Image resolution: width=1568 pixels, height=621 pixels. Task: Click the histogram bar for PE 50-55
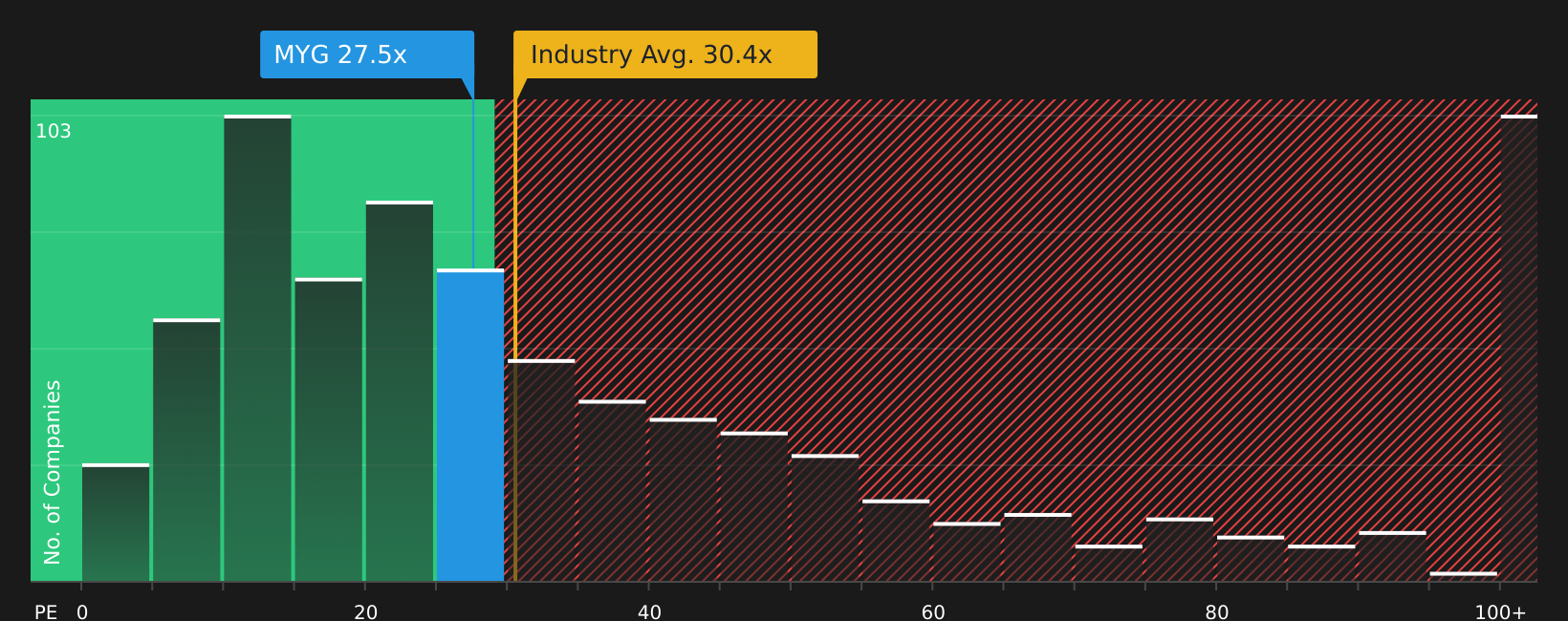pos(825,518)
